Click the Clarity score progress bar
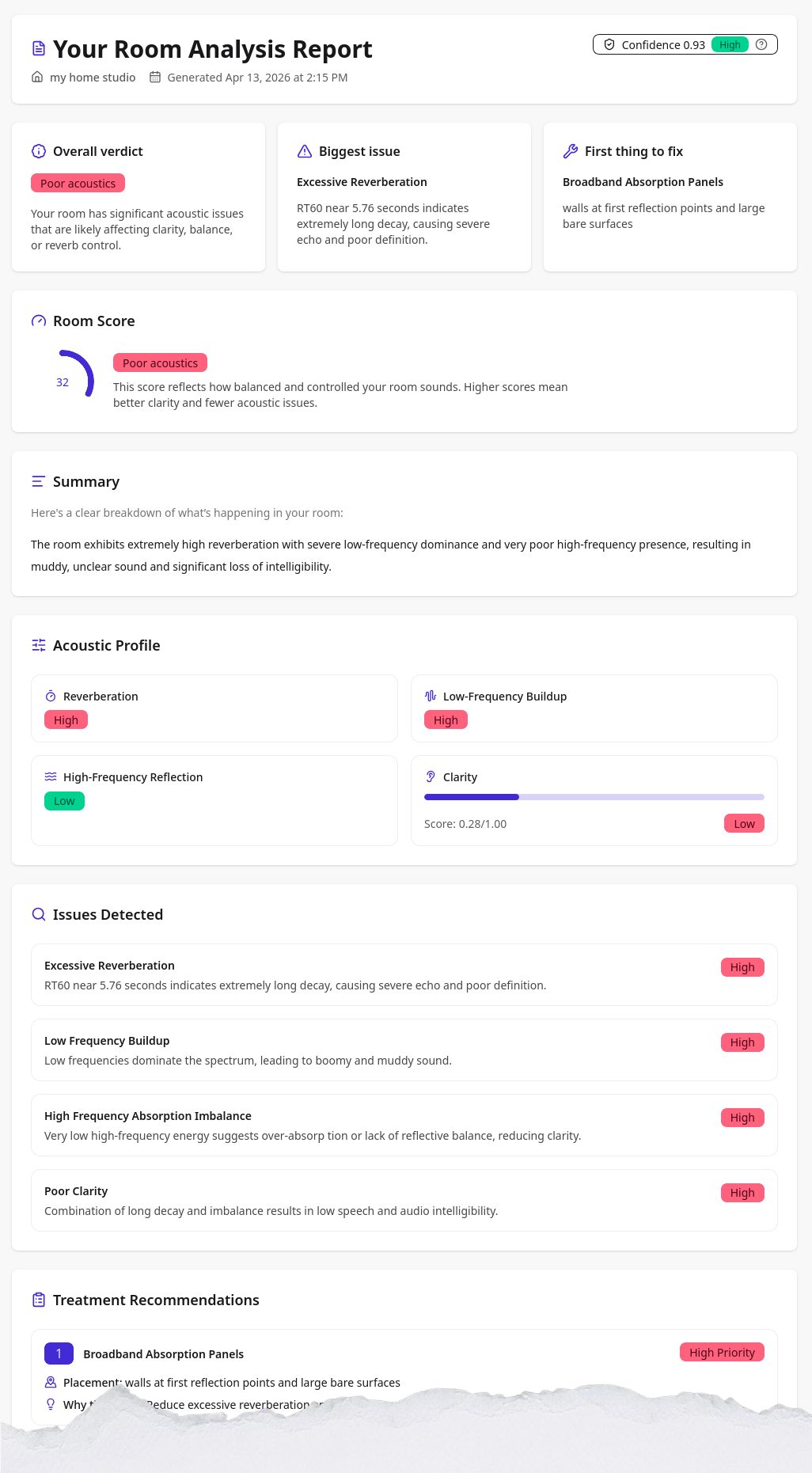 click(x=594, y=796)
